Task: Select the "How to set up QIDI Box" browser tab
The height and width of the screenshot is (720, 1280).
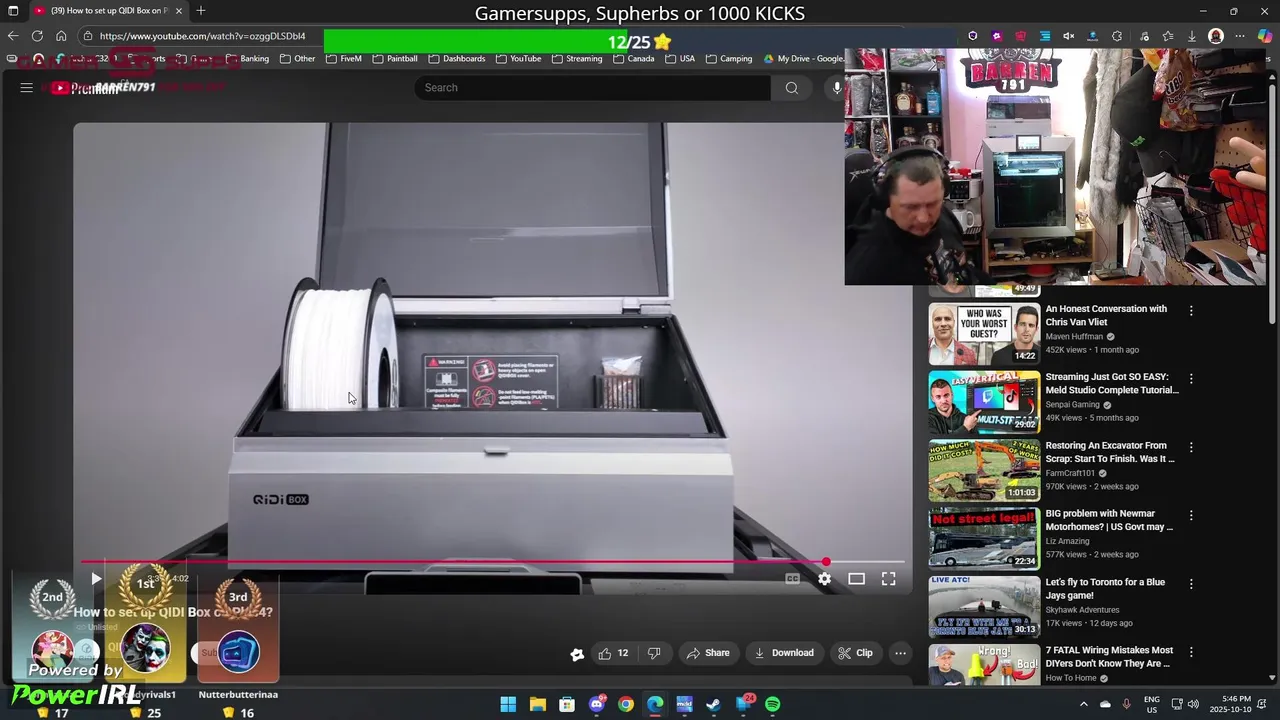Action: click(109, 11)
